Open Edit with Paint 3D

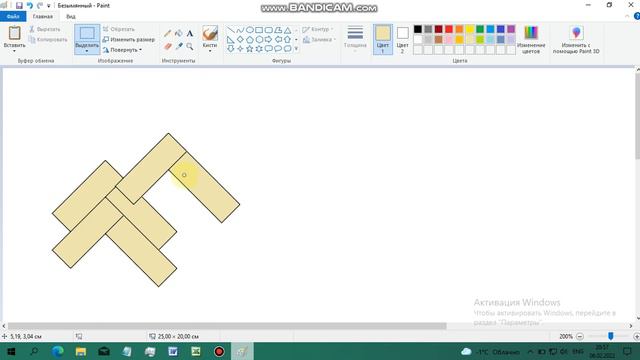pos(576,40)
